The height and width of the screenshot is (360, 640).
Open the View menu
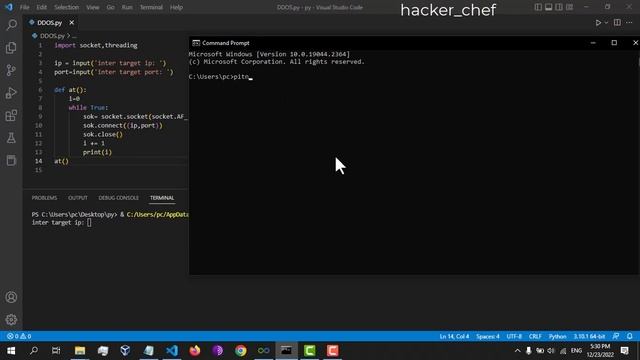(x=93, y=7)
